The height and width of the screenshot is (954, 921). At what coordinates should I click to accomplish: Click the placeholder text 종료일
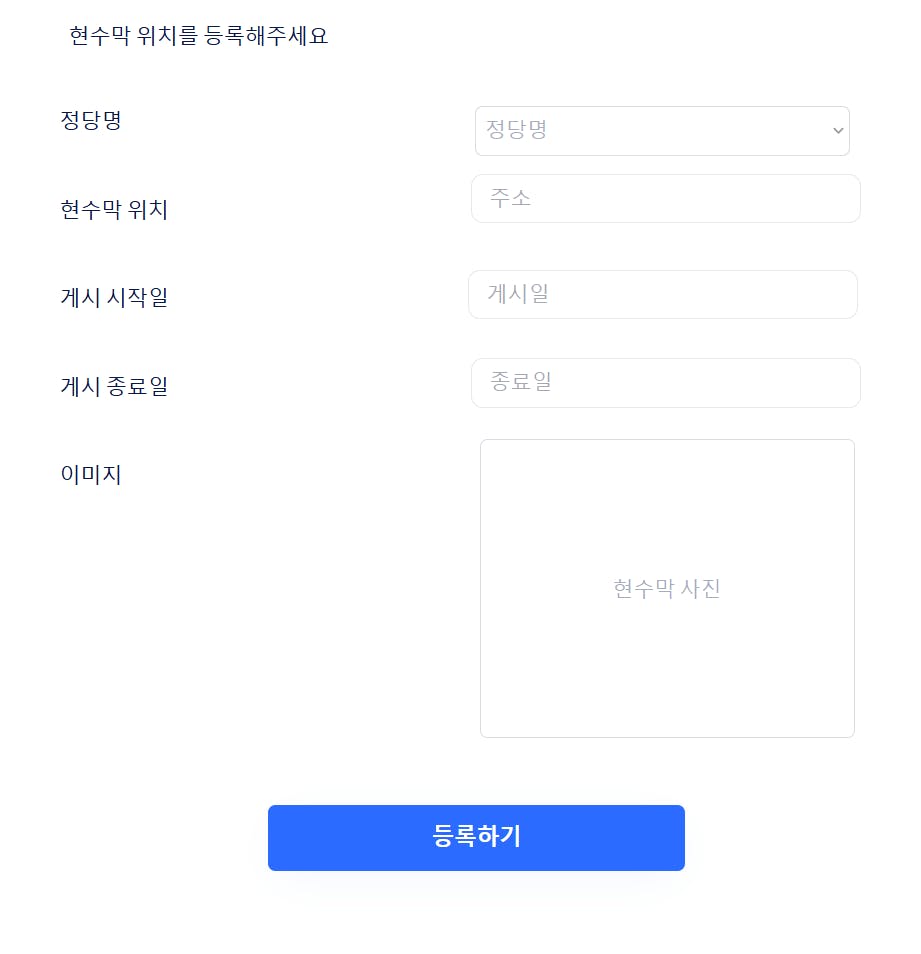click(x=519, y=382)
